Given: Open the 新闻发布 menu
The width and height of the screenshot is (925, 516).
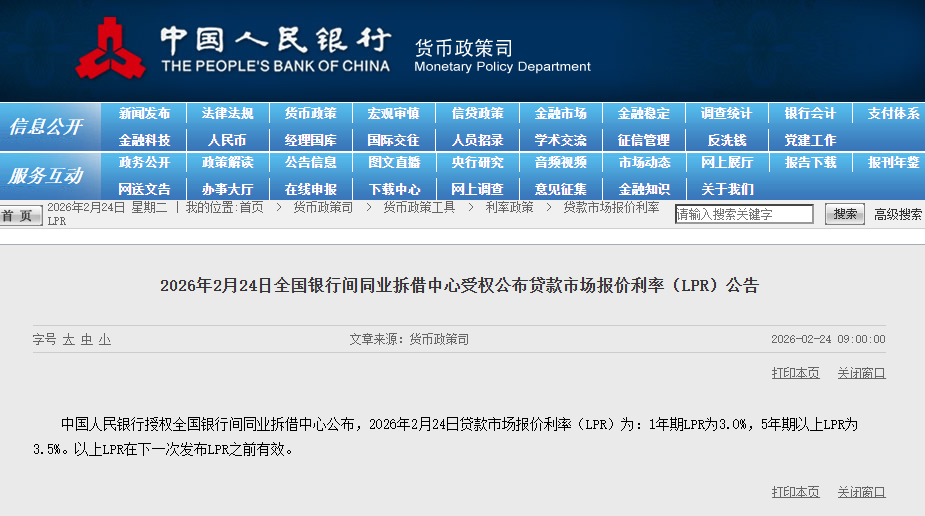Looking at the screenshot, I should pyautogui.click(x=144, y=114).
